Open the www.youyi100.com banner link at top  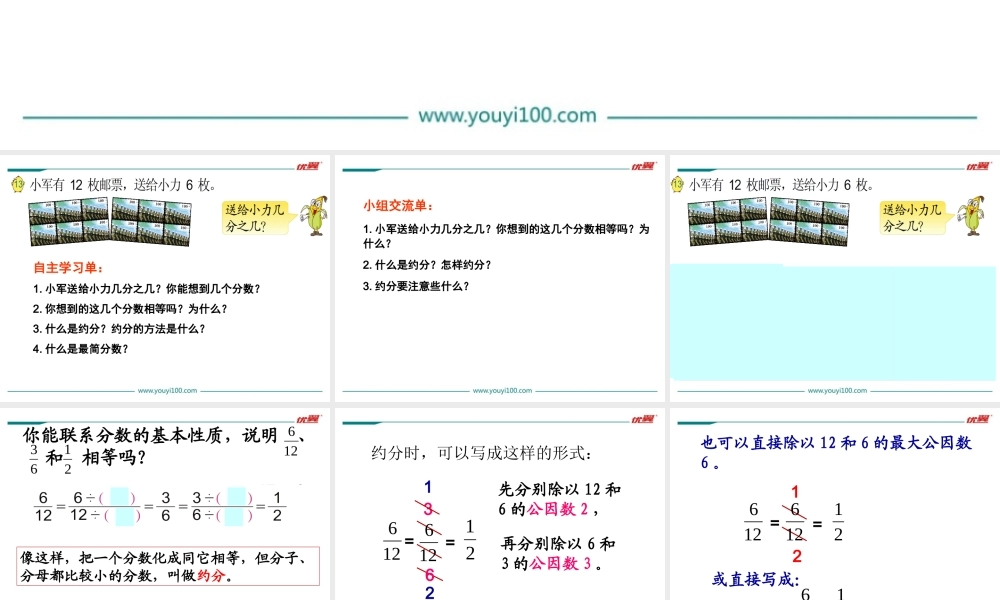pos(508,115)
